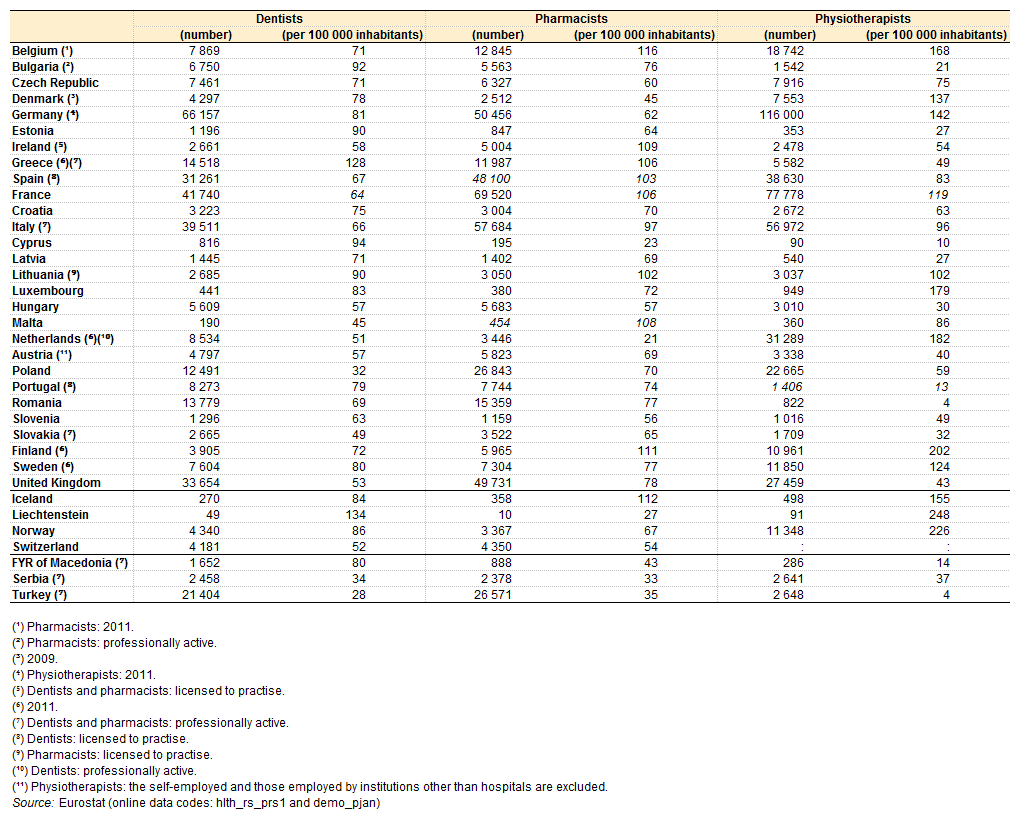Click Spain's pharmacist number 48 100
The image size is (1022, 827).
(x=492, y=179)
